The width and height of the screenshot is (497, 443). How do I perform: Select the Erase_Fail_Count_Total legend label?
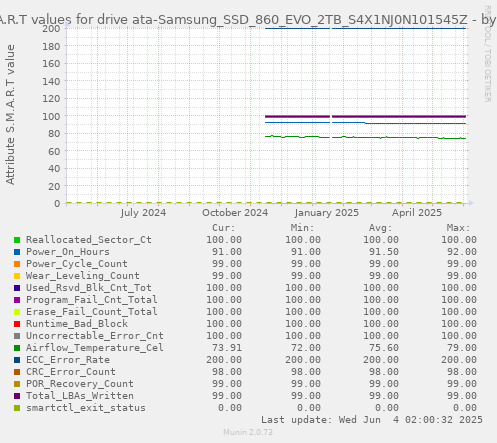click(x=92, y=312)
